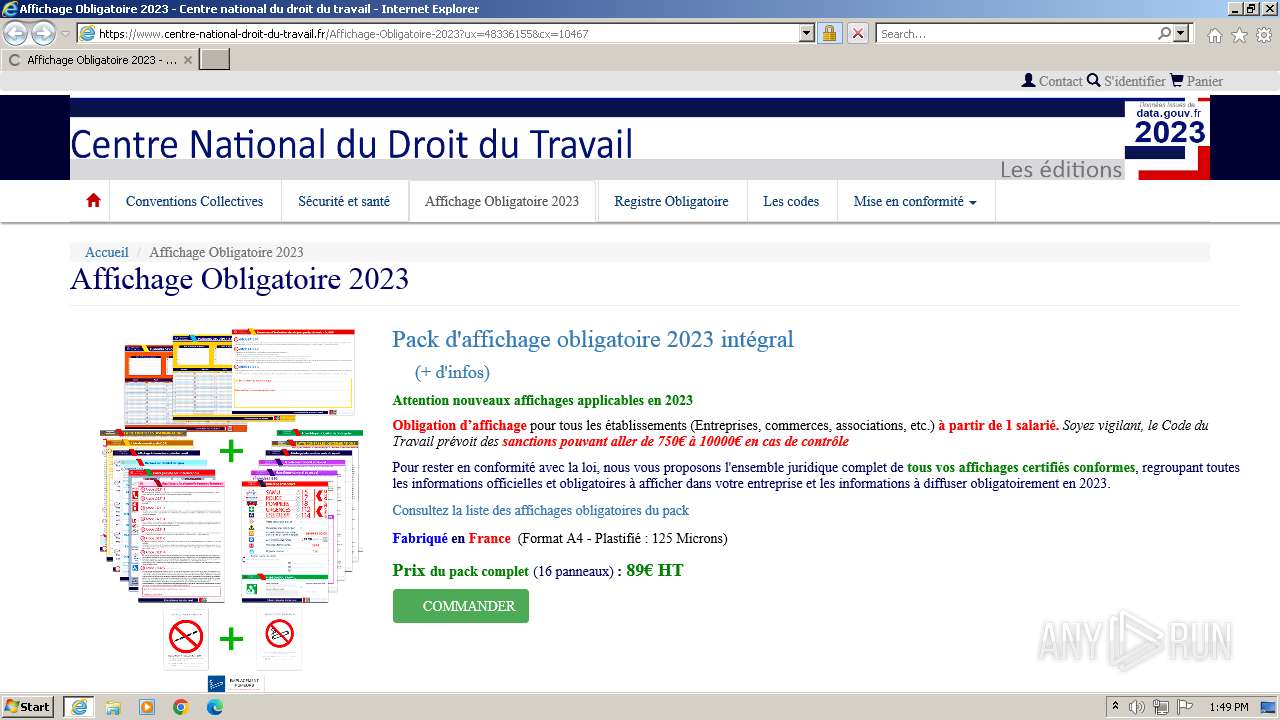Click the S'identifier magnifier icon
1280x720 pixels.
[x=1094, y=80]
